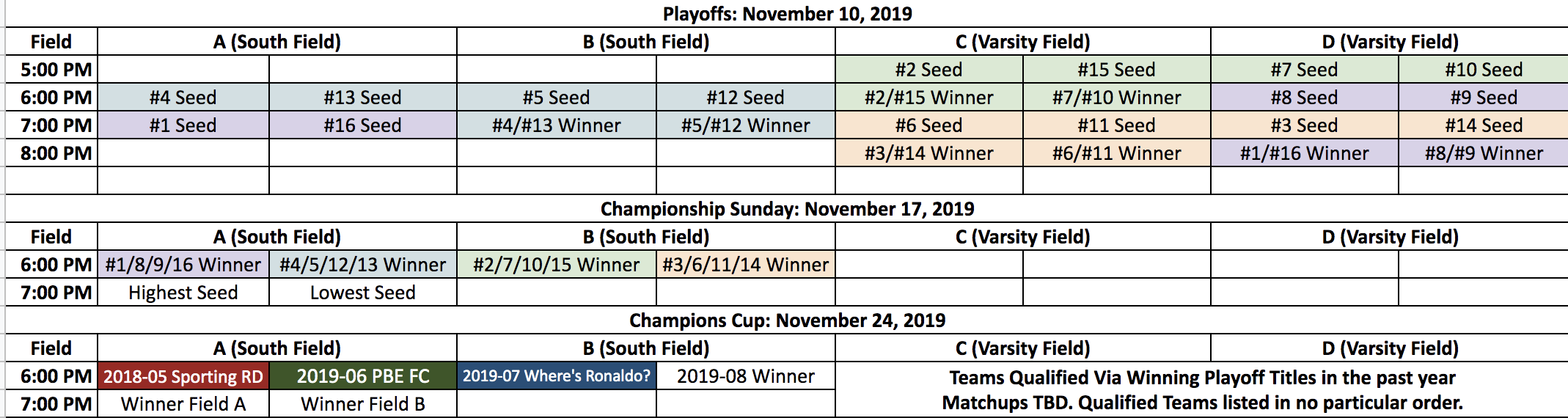The height and width of the screenshot is (418, 1568).
Task: Click the #6/#11 Winner cell
Action: [1117, 153]
